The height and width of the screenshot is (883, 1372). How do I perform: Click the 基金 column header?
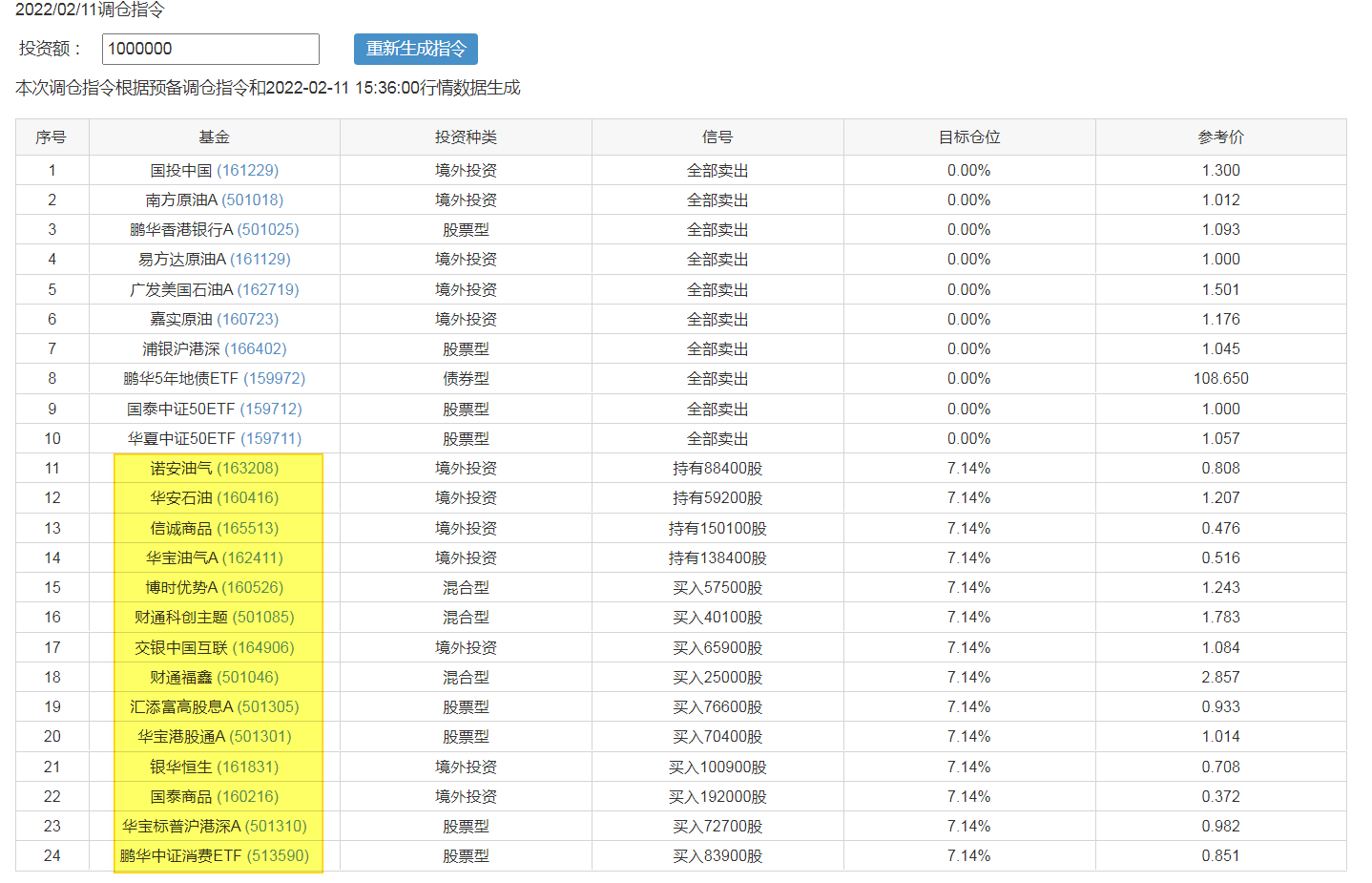click(x=215, y=137)
